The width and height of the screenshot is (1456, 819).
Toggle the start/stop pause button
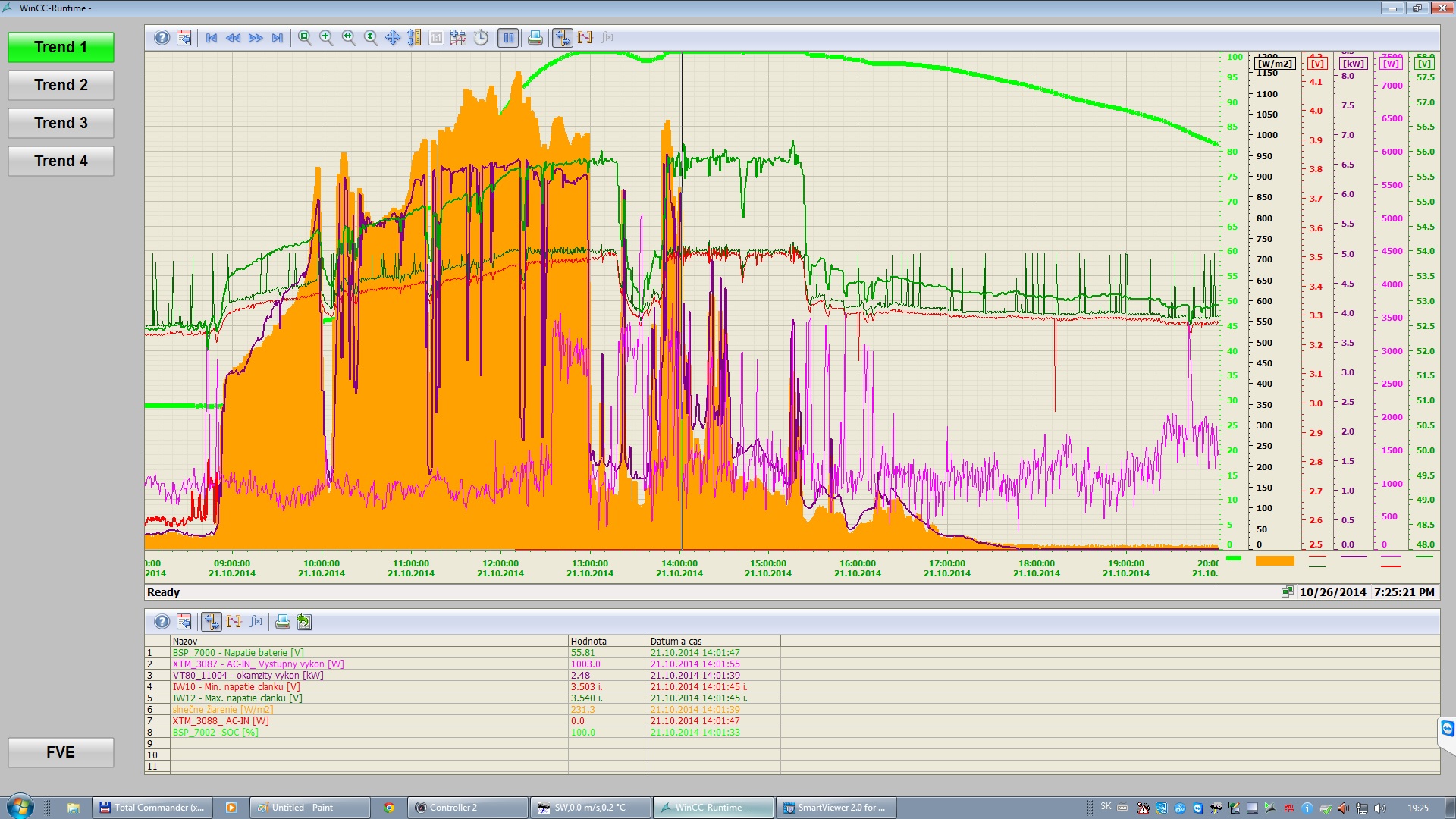click(x=508, y=38)
